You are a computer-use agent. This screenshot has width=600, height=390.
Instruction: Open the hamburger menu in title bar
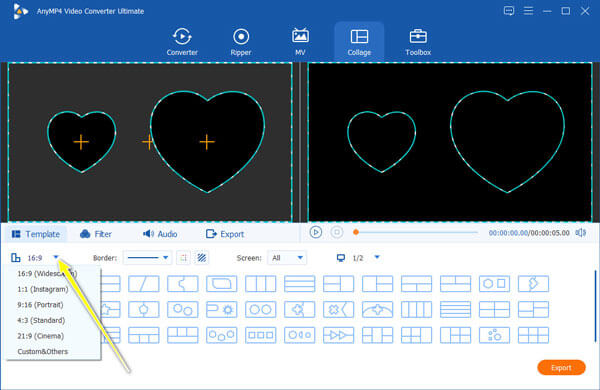[x=528, y=11]
